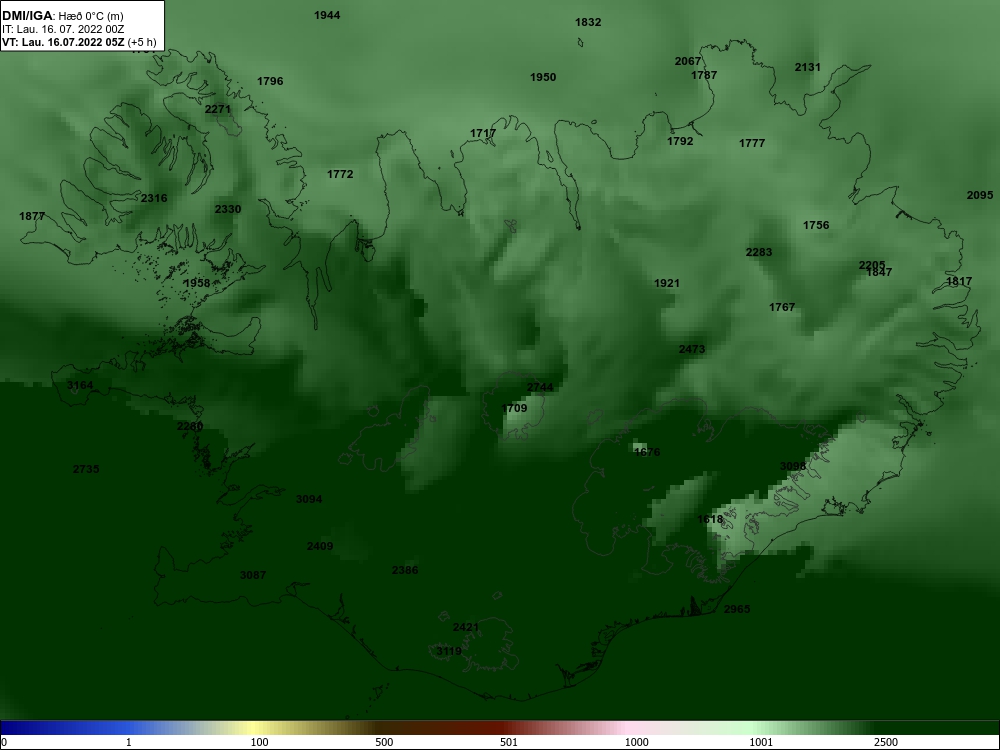Click the map value 2744
Image resolution: width=1000 pixels, height=750 pixels.
(540, 388)
